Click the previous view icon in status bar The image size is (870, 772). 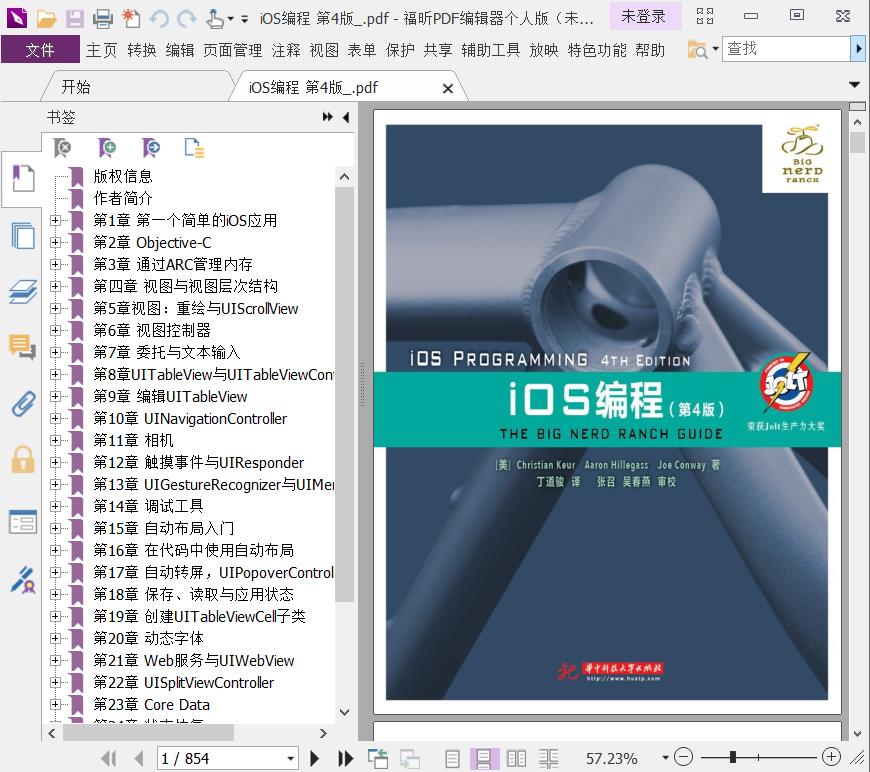click(378, 758)
